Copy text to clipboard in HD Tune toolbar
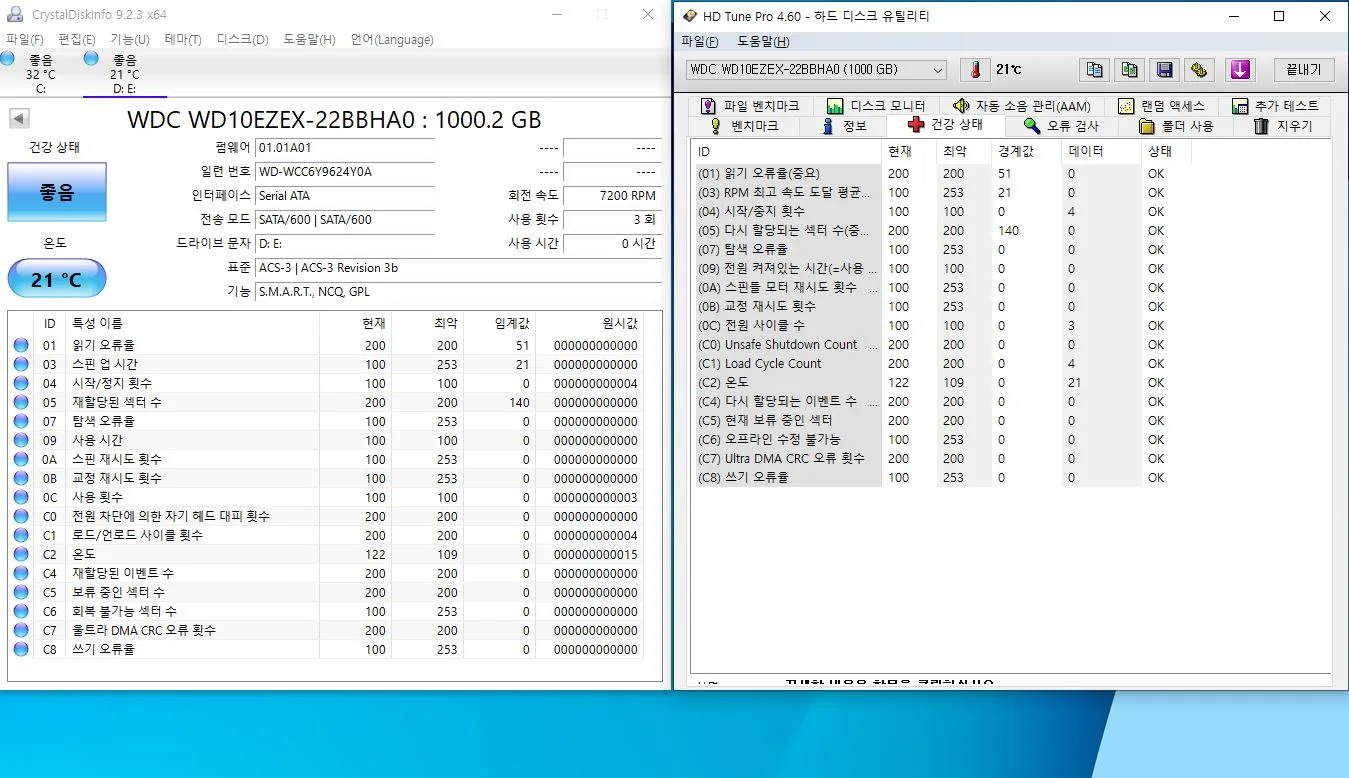The image size is (1349, 778). (x=1095, y=70)
